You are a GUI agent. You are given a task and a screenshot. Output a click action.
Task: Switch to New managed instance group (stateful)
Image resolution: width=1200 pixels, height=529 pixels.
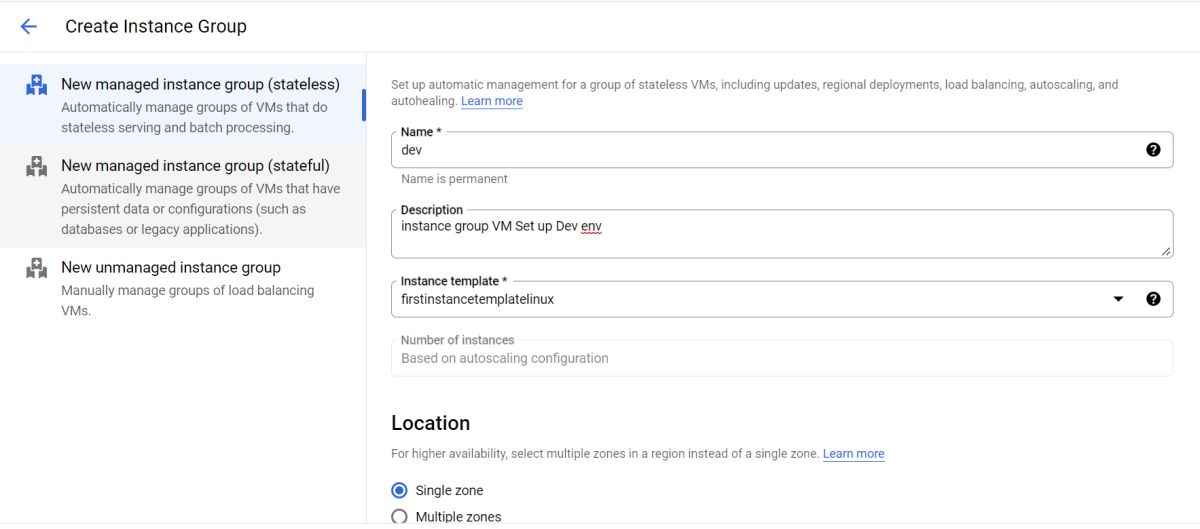[195, 166]
